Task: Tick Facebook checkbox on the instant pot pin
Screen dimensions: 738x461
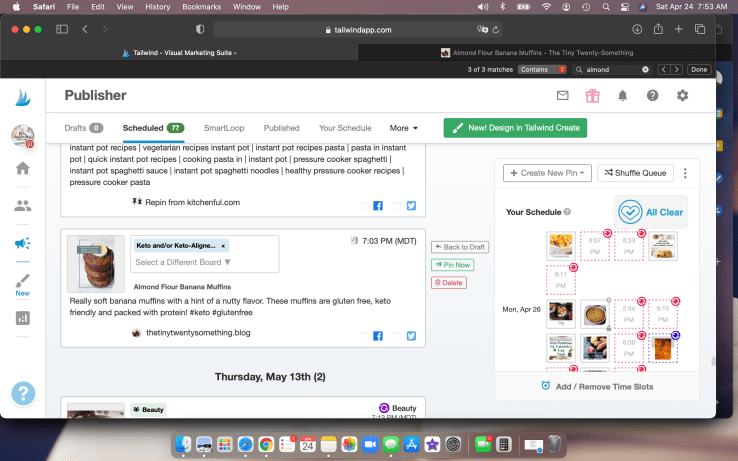Action: (x=365, y=206)
